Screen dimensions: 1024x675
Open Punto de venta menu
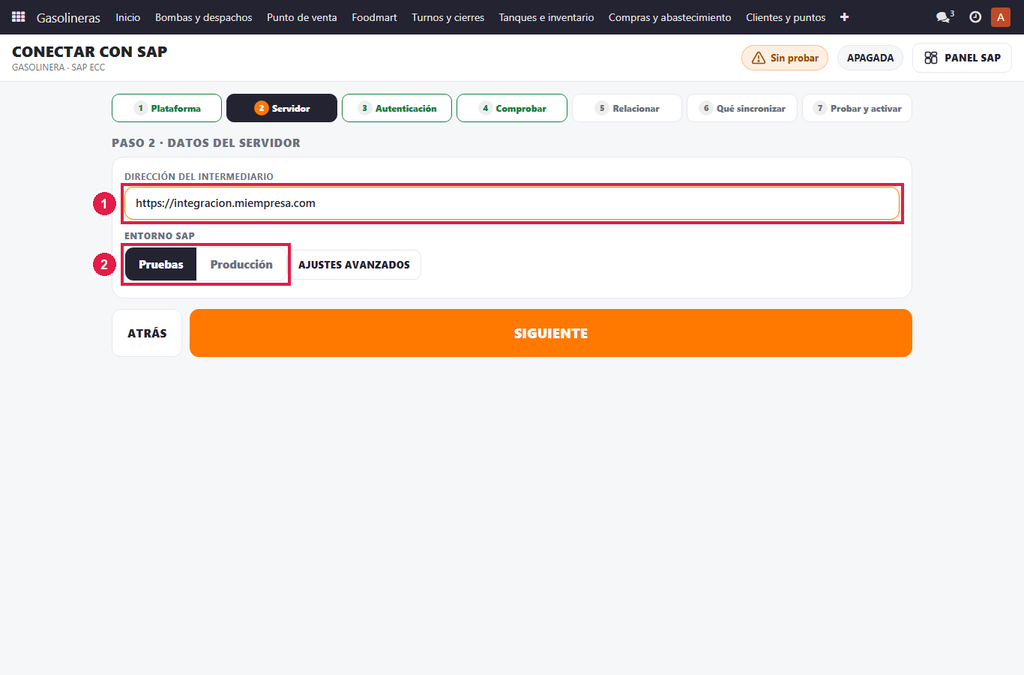(302, 17)
